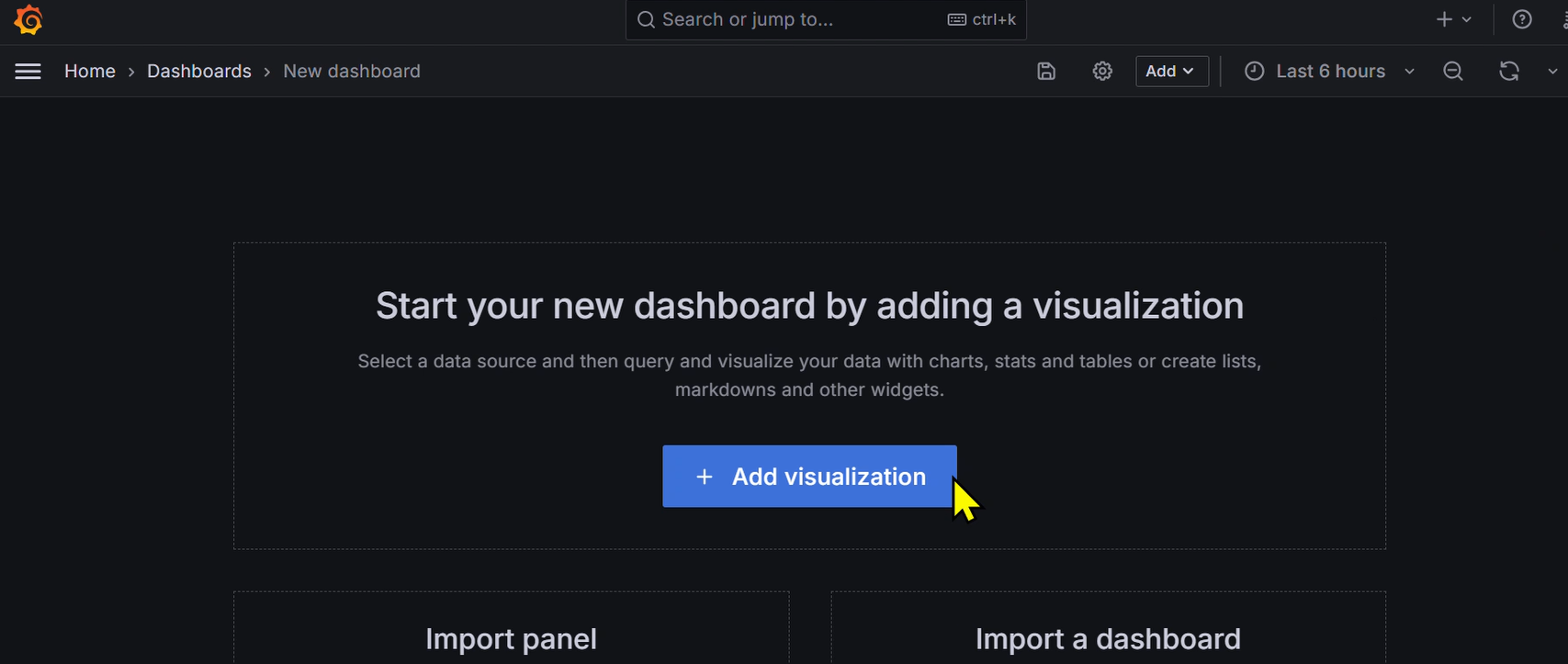This screenshot has width=1568, height=664.
Task: Click the refresh dashboard icon
Action: click(x=1508, y=72)
